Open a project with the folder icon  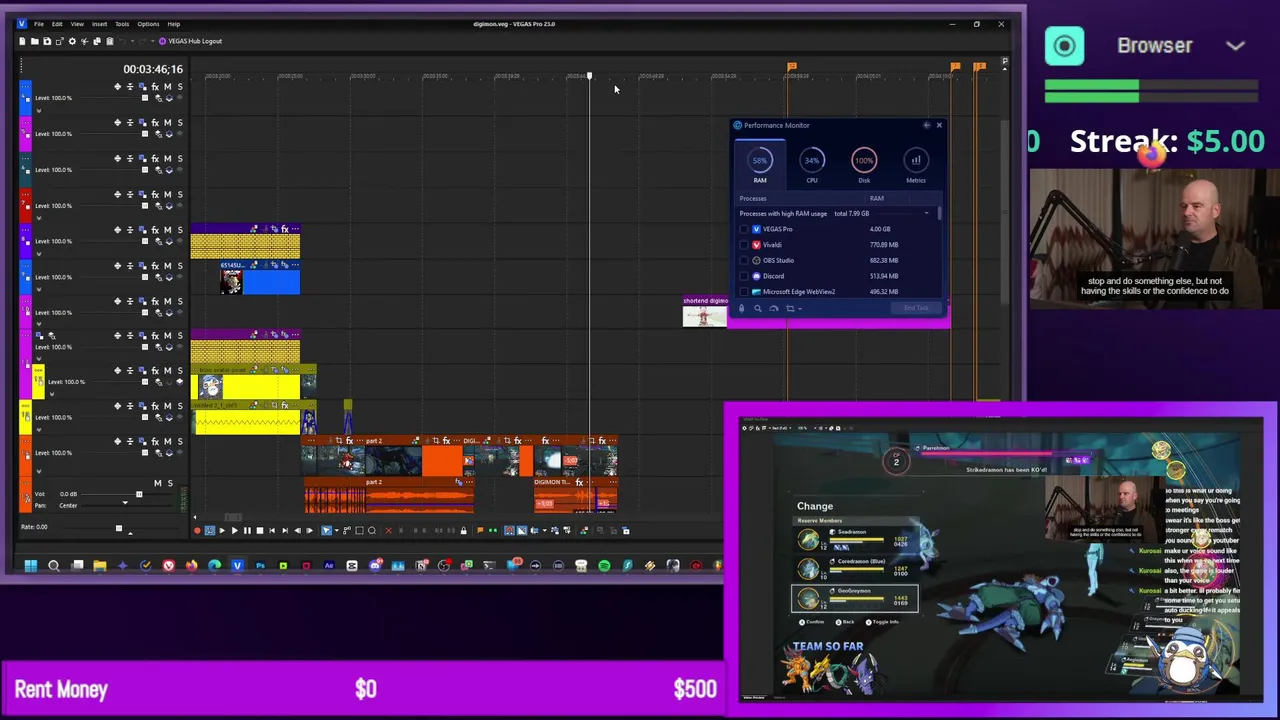click(x=35, y=41)
